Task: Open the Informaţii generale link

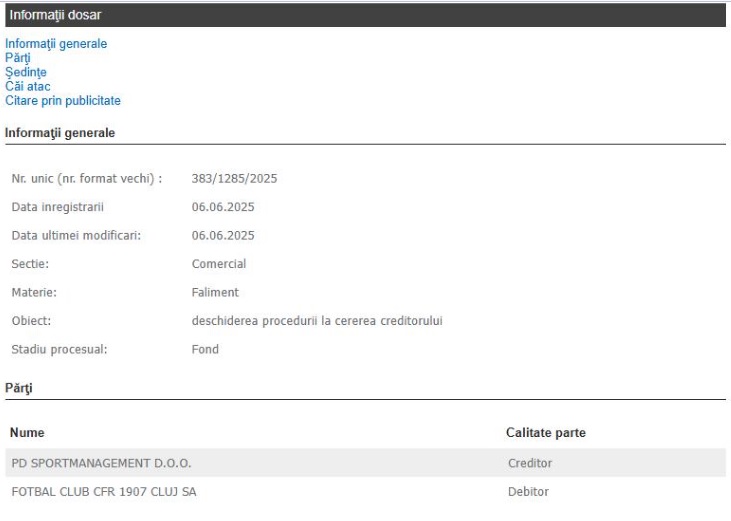Action: tap(56, 44)
